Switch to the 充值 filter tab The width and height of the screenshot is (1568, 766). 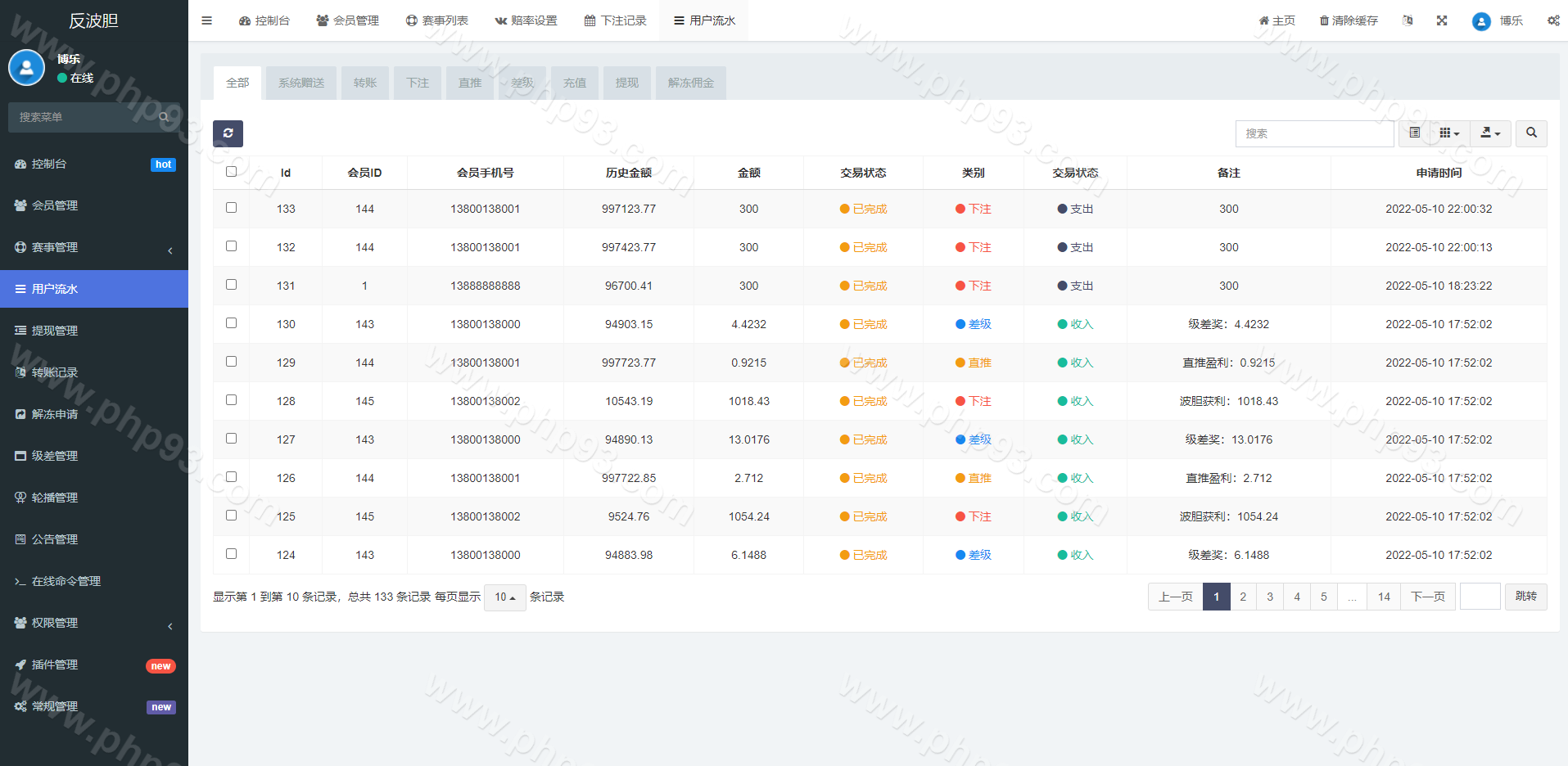click(x=574, y=83)
